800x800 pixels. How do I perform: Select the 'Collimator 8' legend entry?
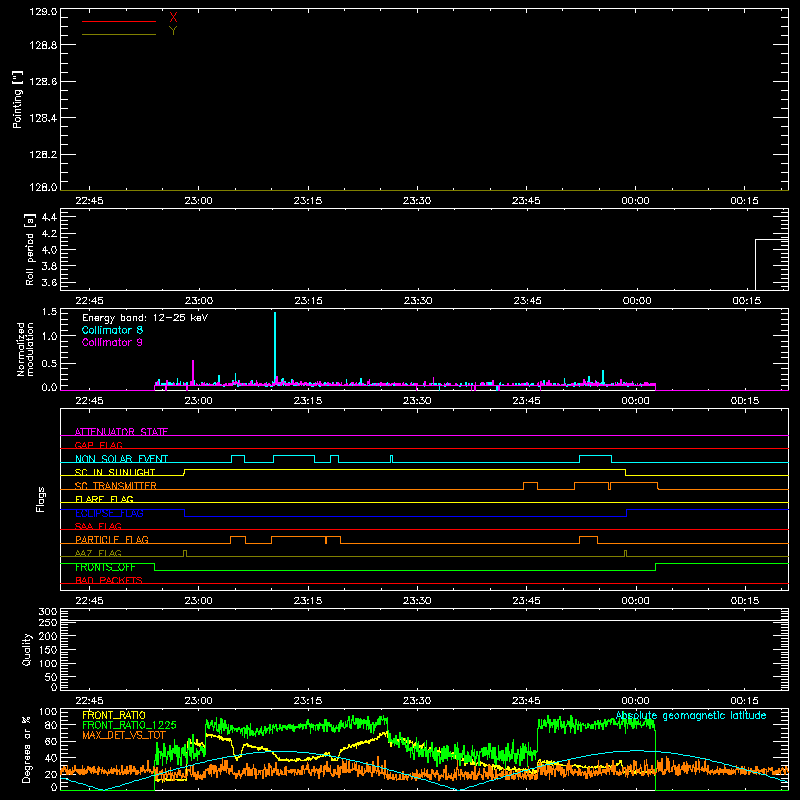click(x=112, y=330)
